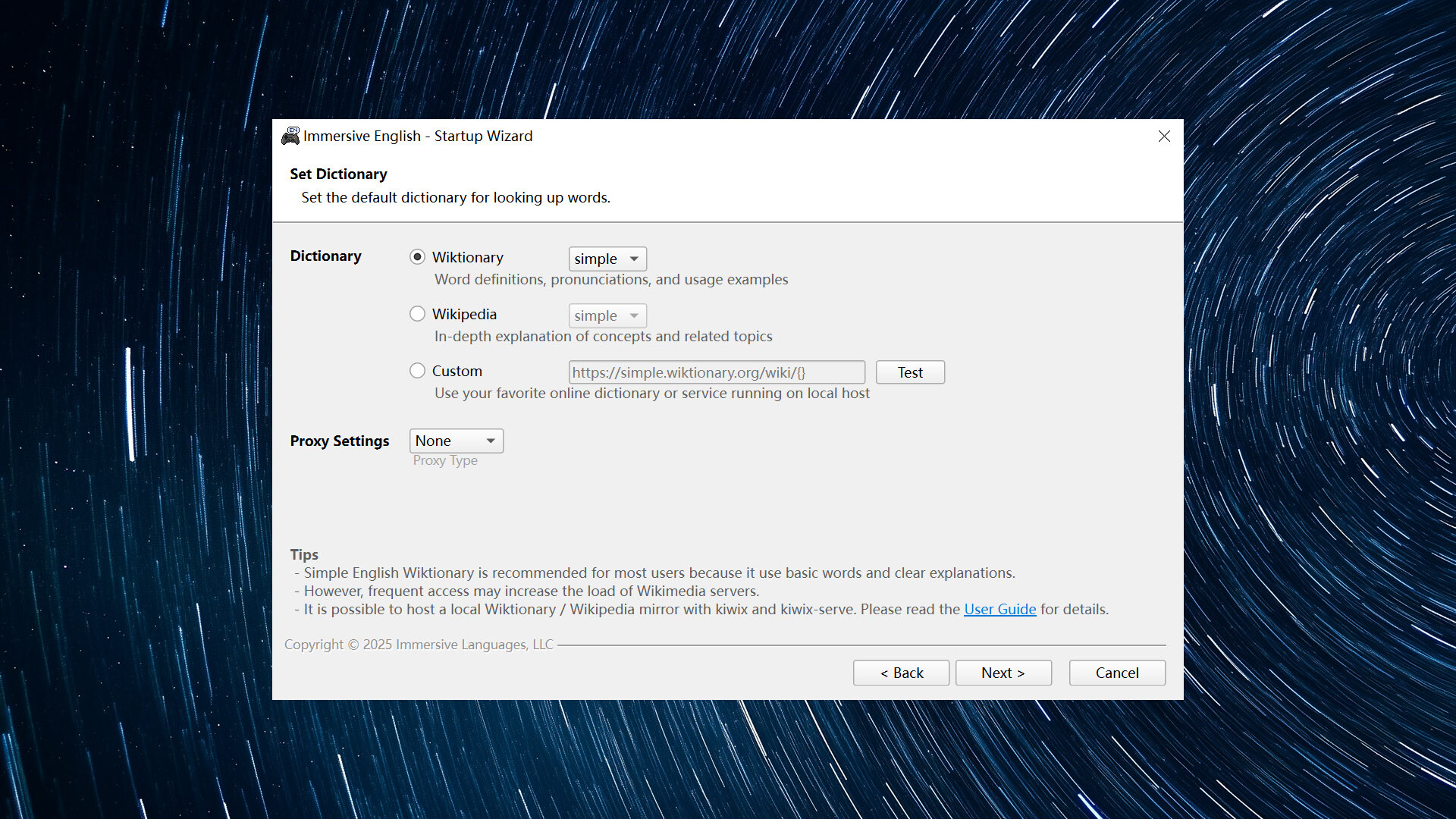Click the Back button
The width and height of the screenshot is (1456, 819).
click(x=901, y=673)
